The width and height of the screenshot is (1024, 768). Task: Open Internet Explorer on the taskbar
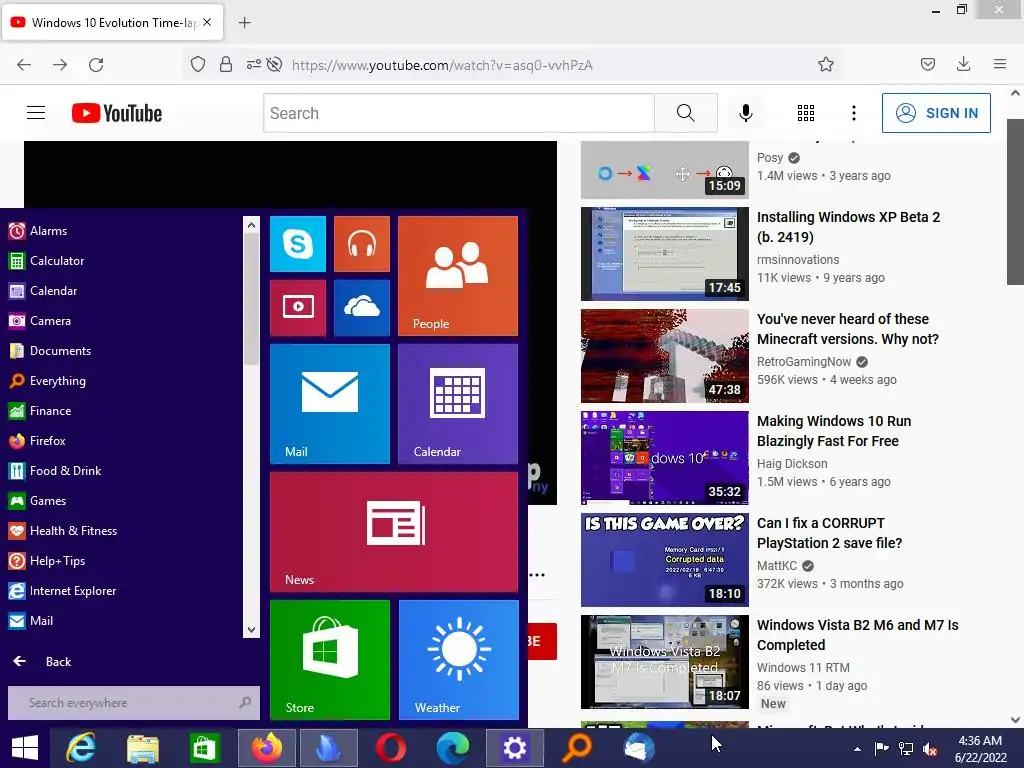(x=81, y=748)
